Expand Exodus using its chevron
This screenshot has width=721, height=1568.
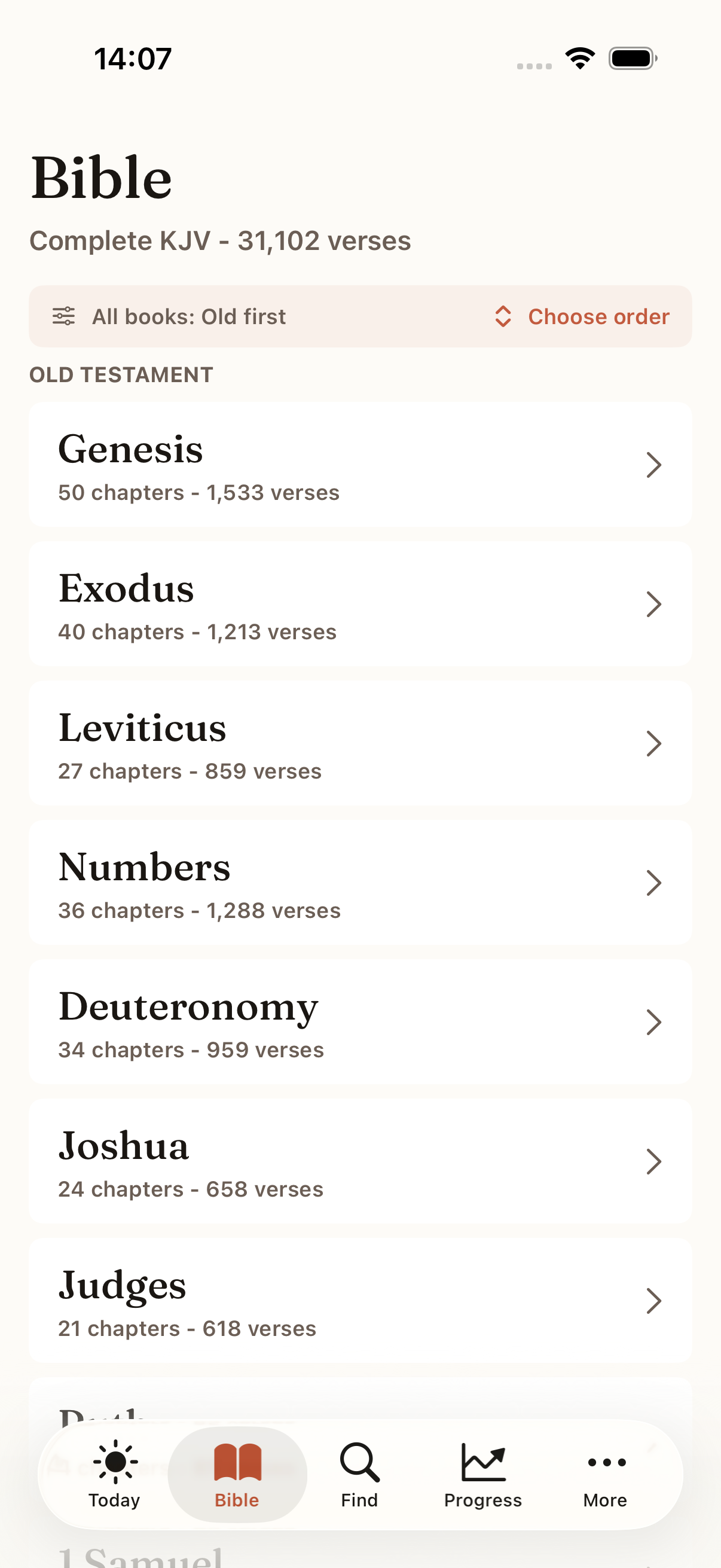pyautogui.click(x=653, y=605)
